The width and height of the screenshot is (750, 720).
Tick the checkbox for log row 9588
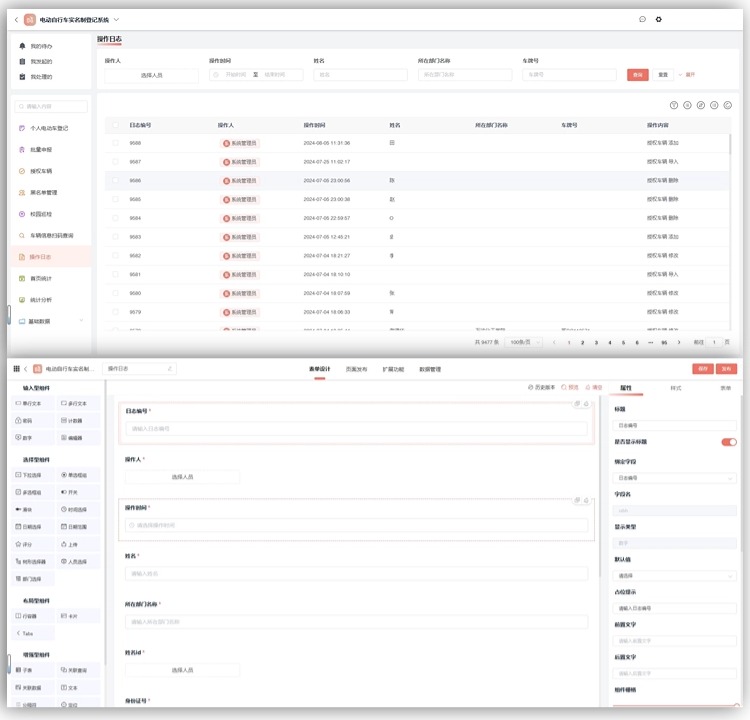(115, 143)
